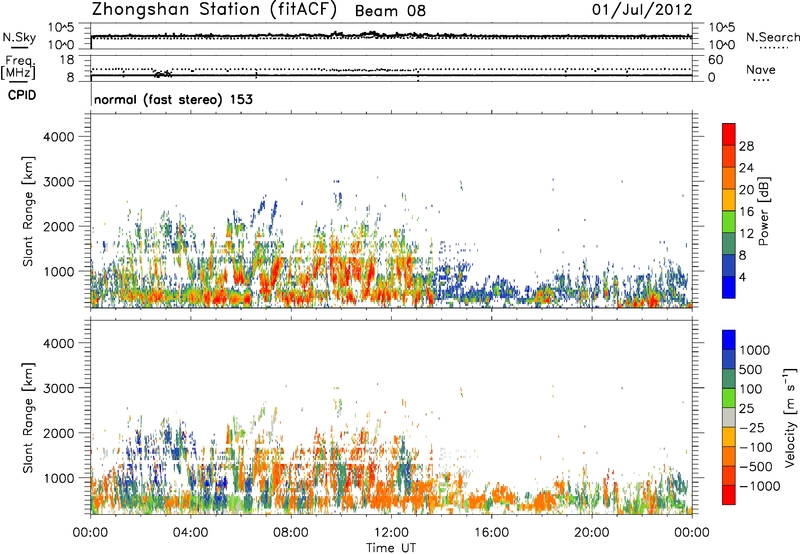Click 'normal (fast stereo) 153' text
This screenshot has height=554, width=800.
pos(173,99)
